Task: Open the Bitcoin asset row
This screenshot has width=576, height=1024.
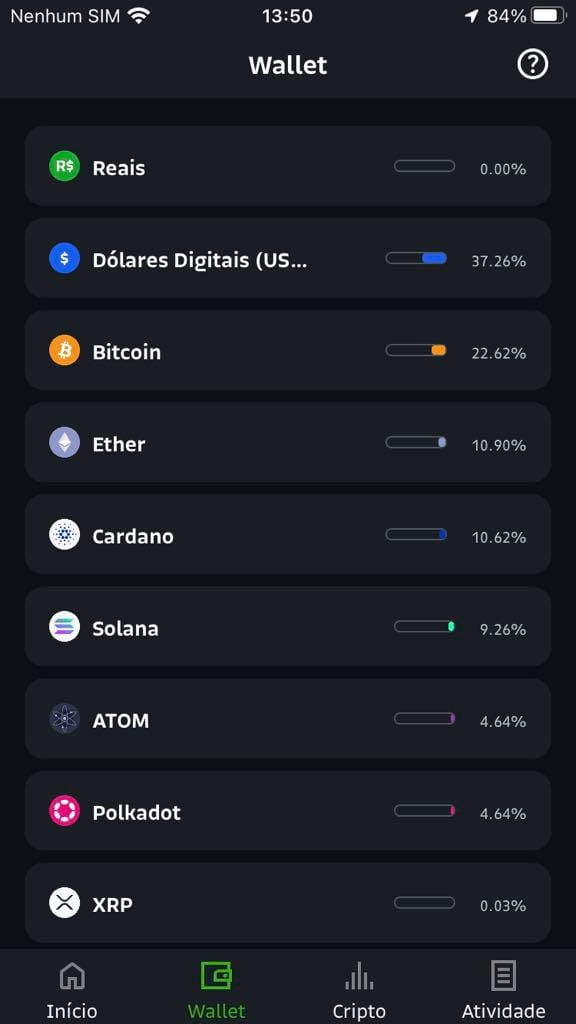Action: click(288, 350)
